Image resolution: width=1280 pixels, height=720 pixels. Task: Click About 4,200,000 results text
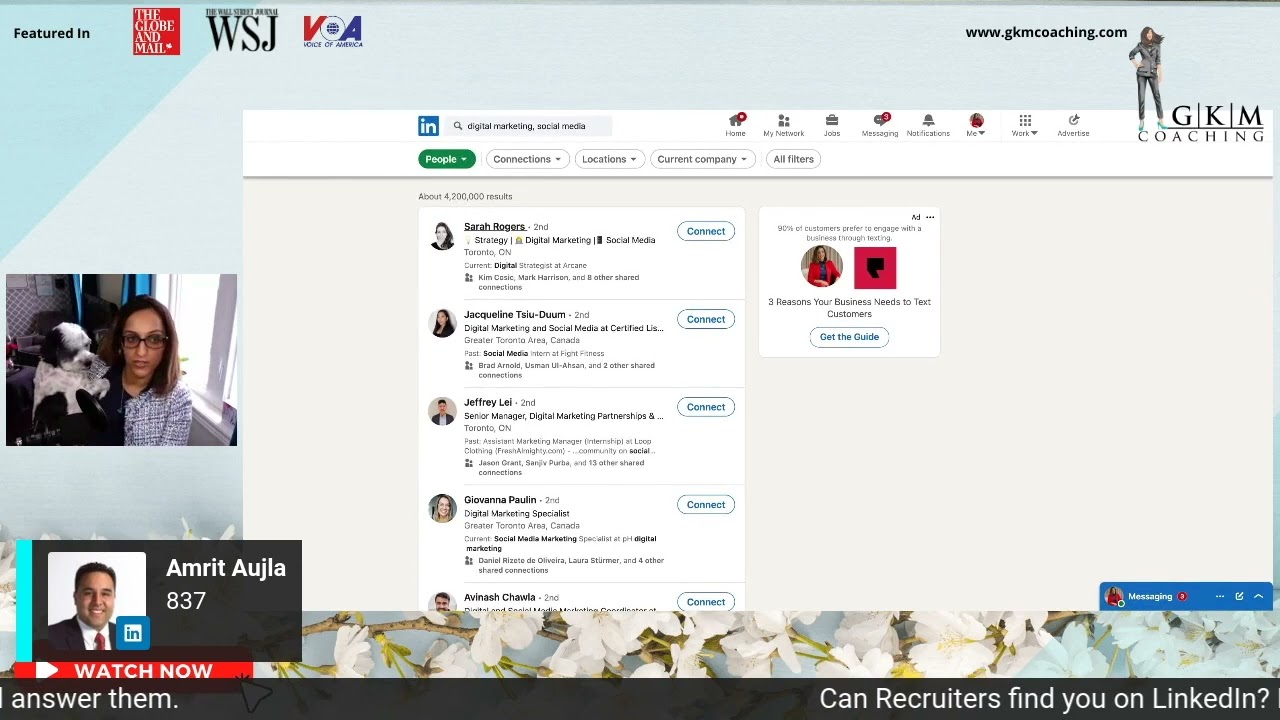(465, 197)
